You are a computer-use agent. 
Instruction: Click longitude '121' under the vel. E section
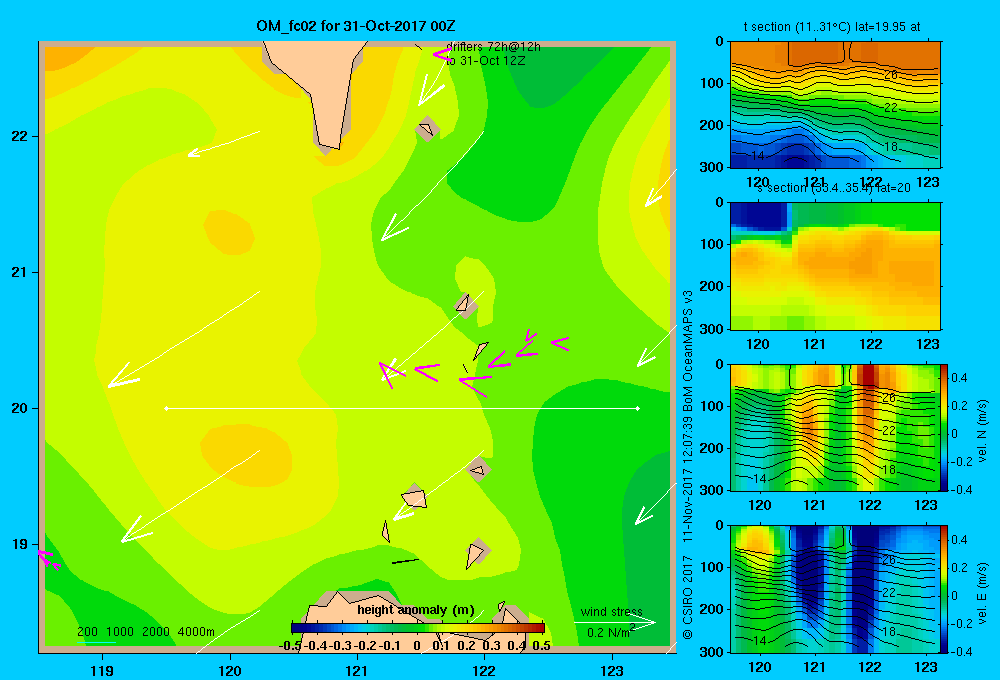(814, 667)
